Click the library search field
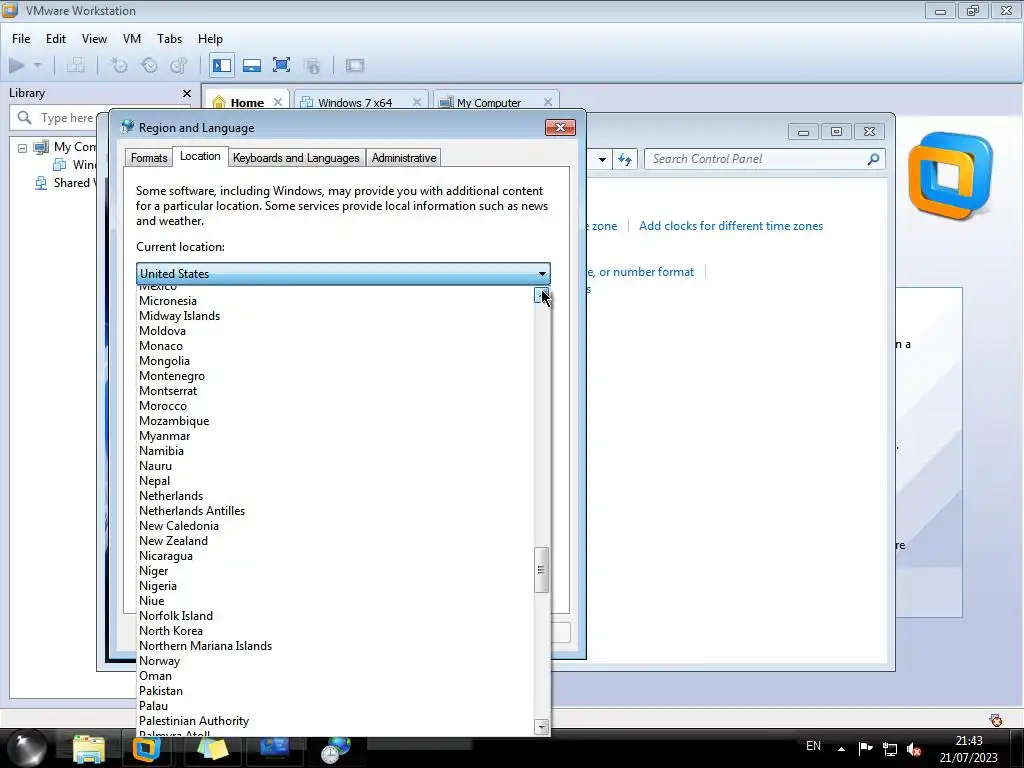 coord(56,118)
